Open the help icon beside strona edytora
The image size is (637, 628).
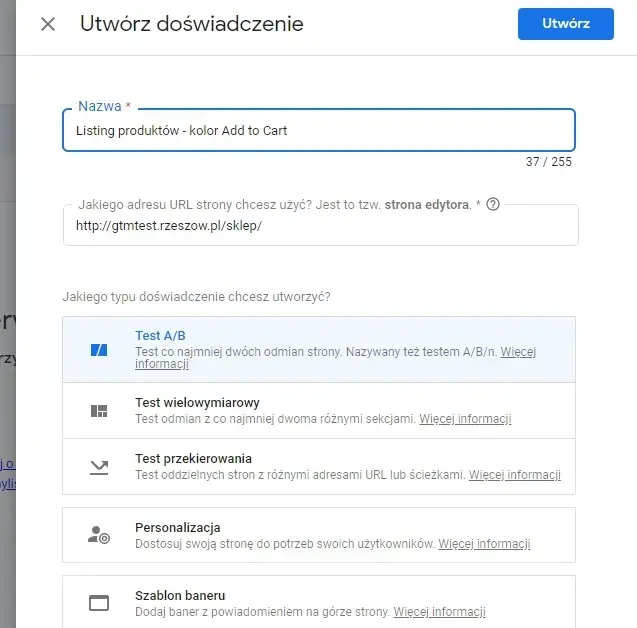(493, 204)
